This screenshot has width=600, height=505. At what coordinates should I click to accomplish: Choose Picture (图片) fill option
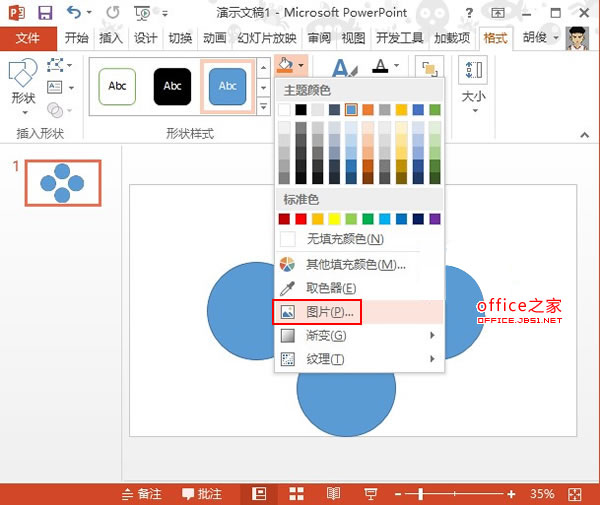359,312
